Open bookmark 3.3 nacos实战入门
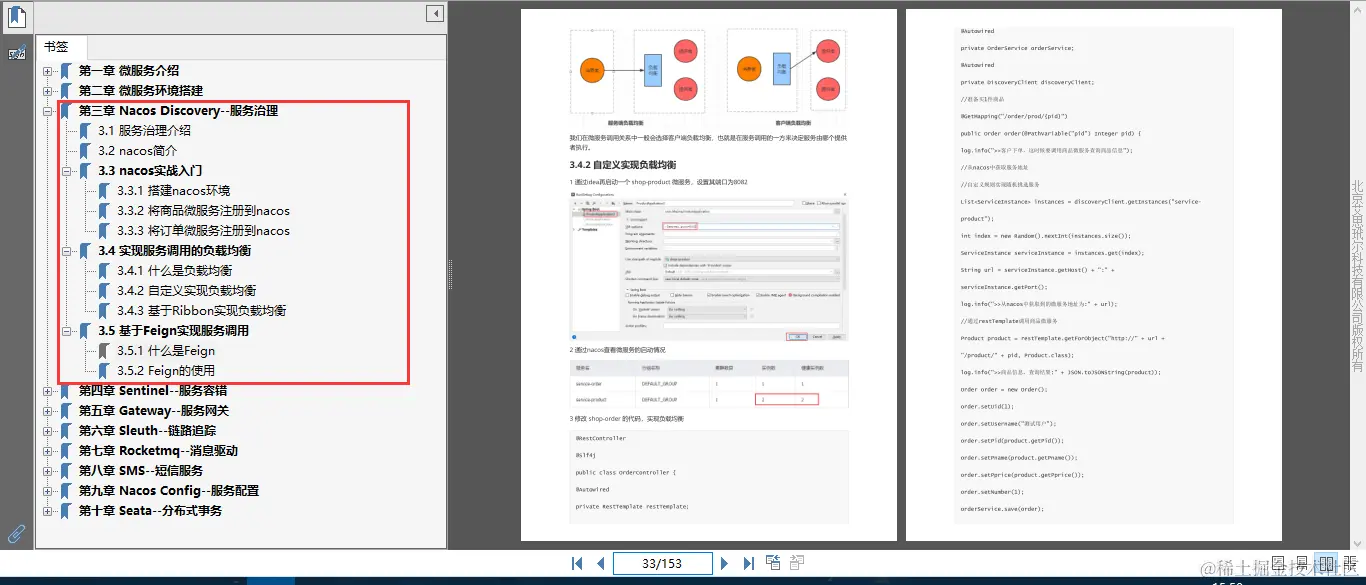Screen dimensions: 1366x585 (150, 171)
